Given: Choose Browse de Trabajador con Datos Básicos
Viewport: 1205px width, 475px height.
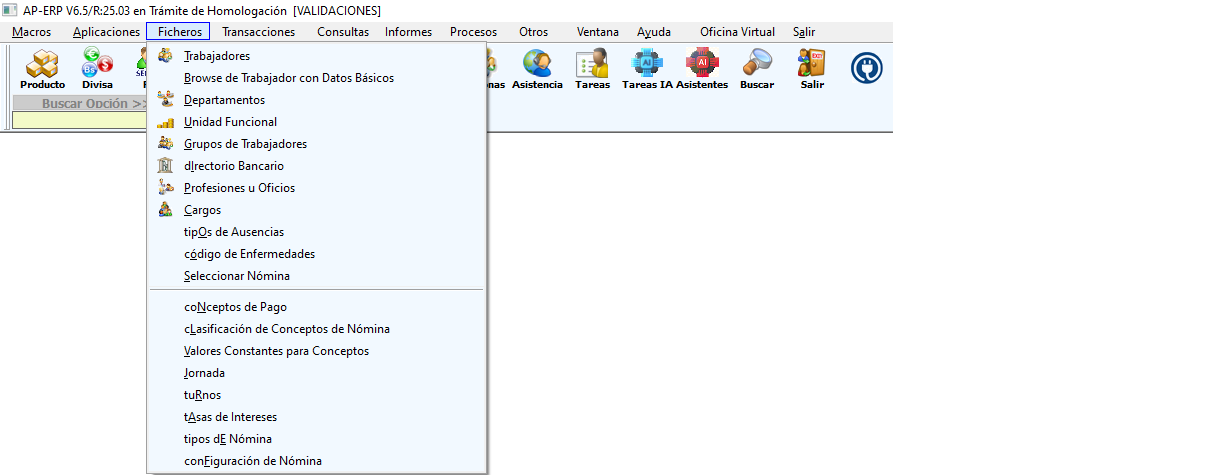Looking at the screenshot, I should click(x=316, y=78).
